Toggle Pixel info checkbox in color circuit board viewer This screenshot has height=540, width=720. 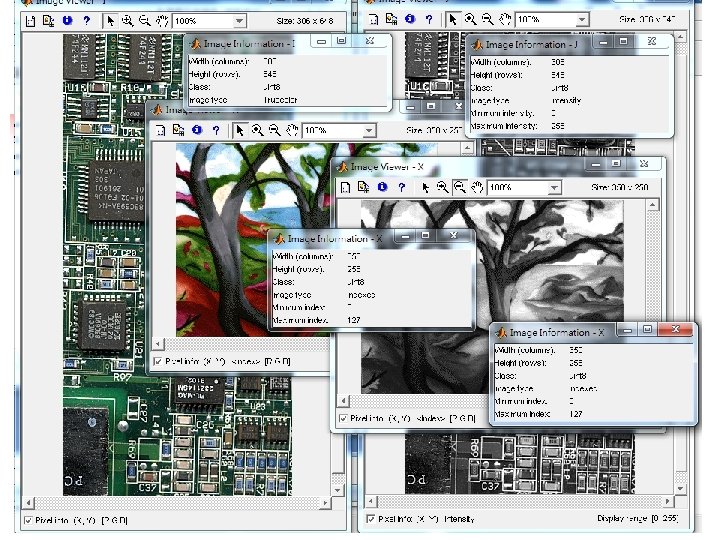point(29,521)
